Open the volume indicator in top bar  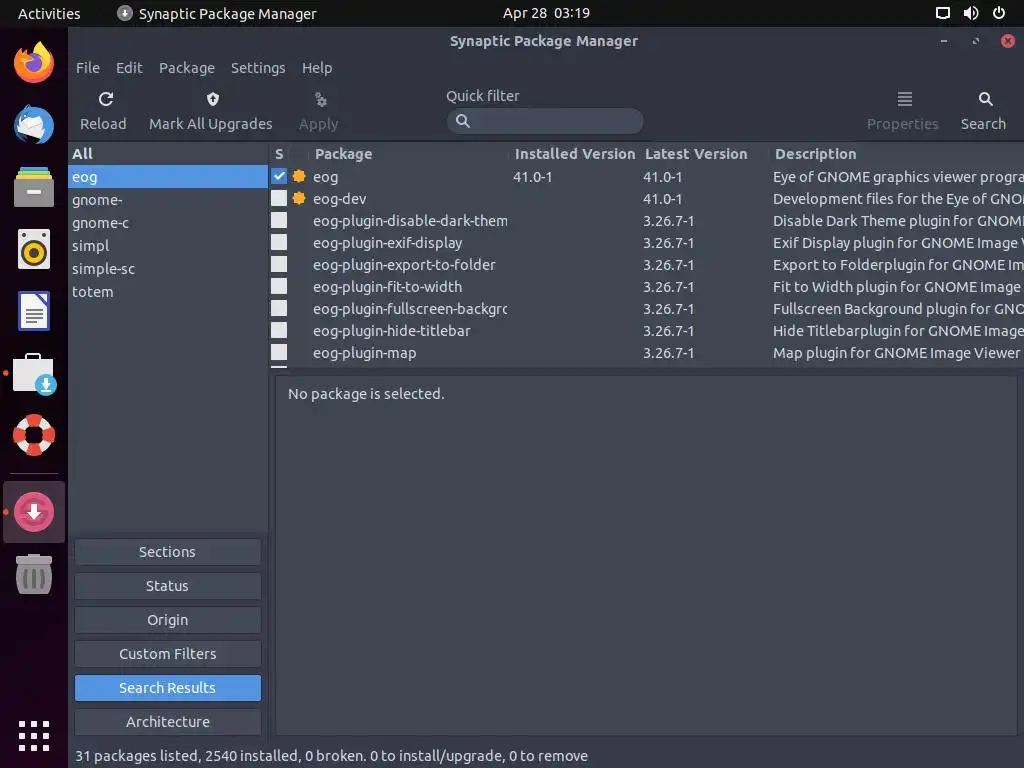point(971,13)
